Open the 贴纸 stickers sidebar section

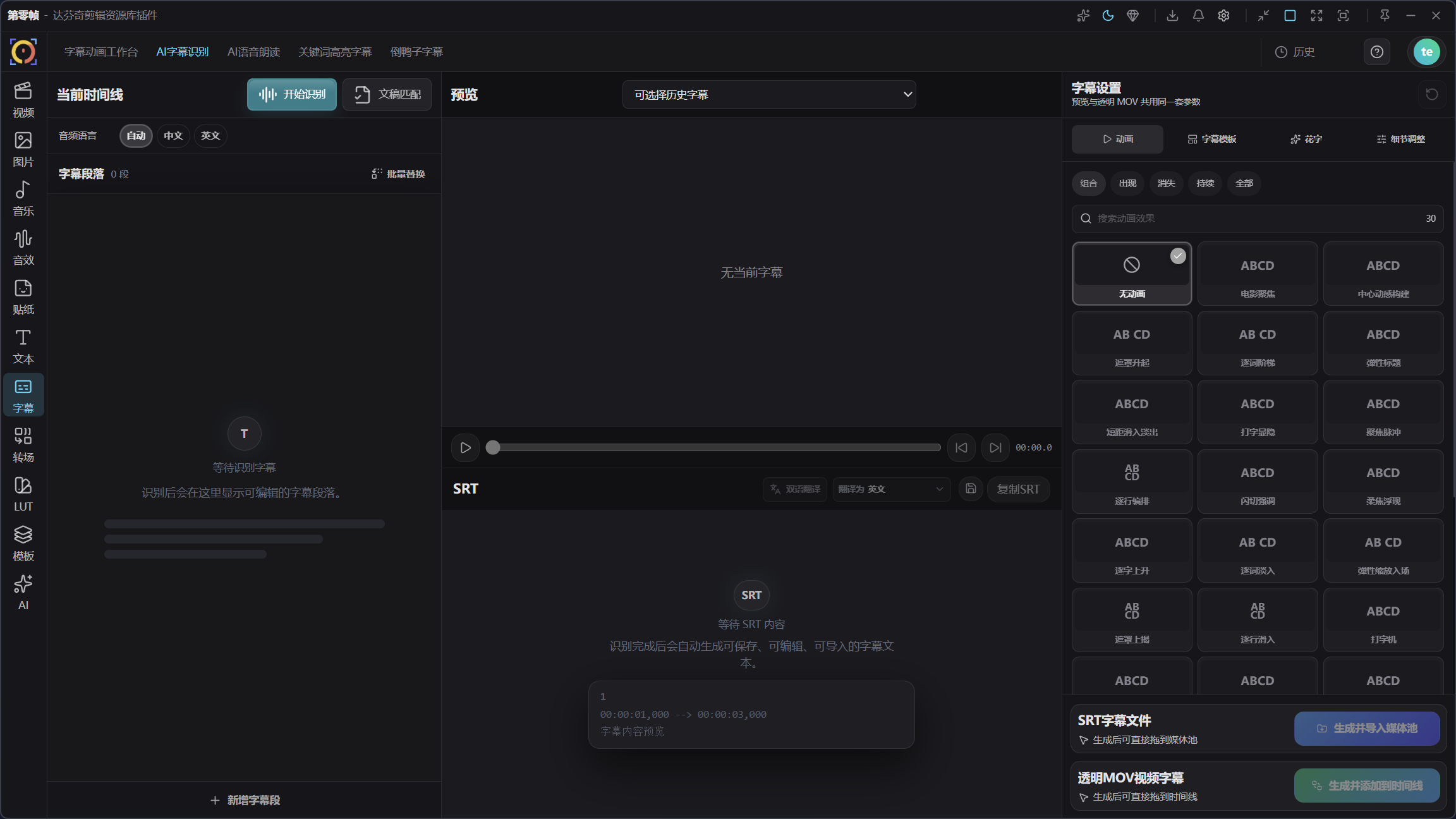tap(23, 297)
